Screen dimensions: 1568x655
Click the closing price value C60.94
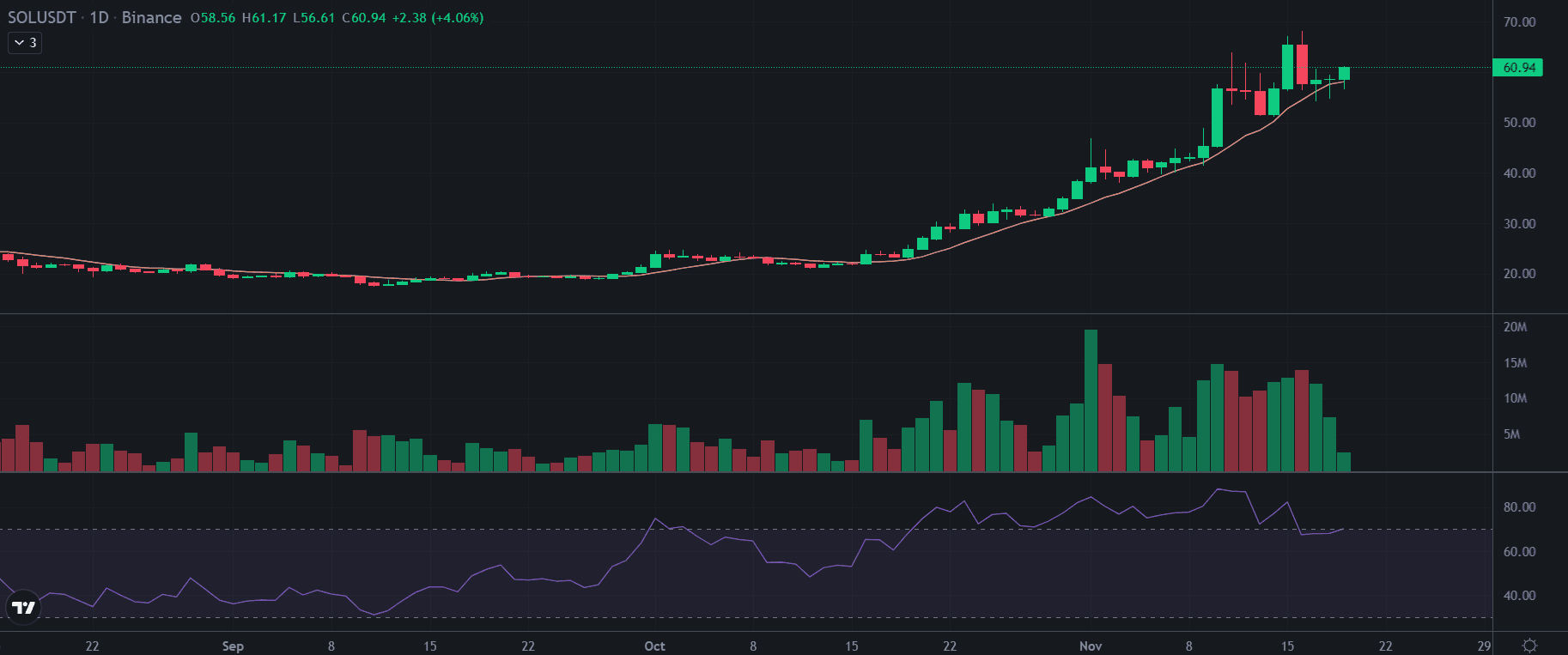tap(364, 18)
